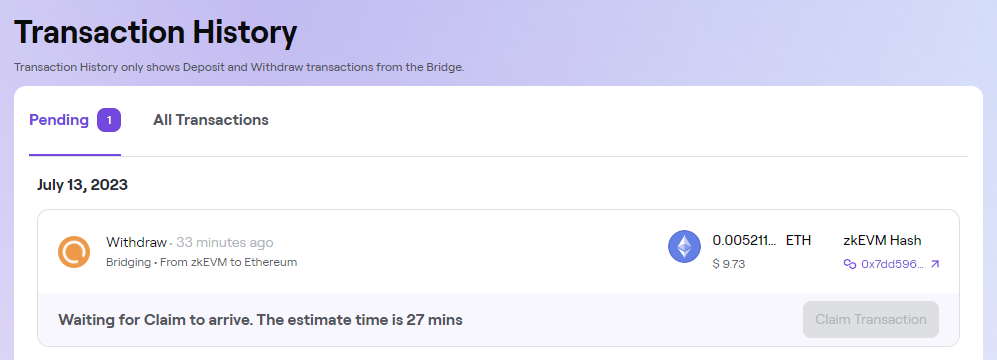Click the $ 9.73 dollar value
The image size is (997, 360).
729,264
